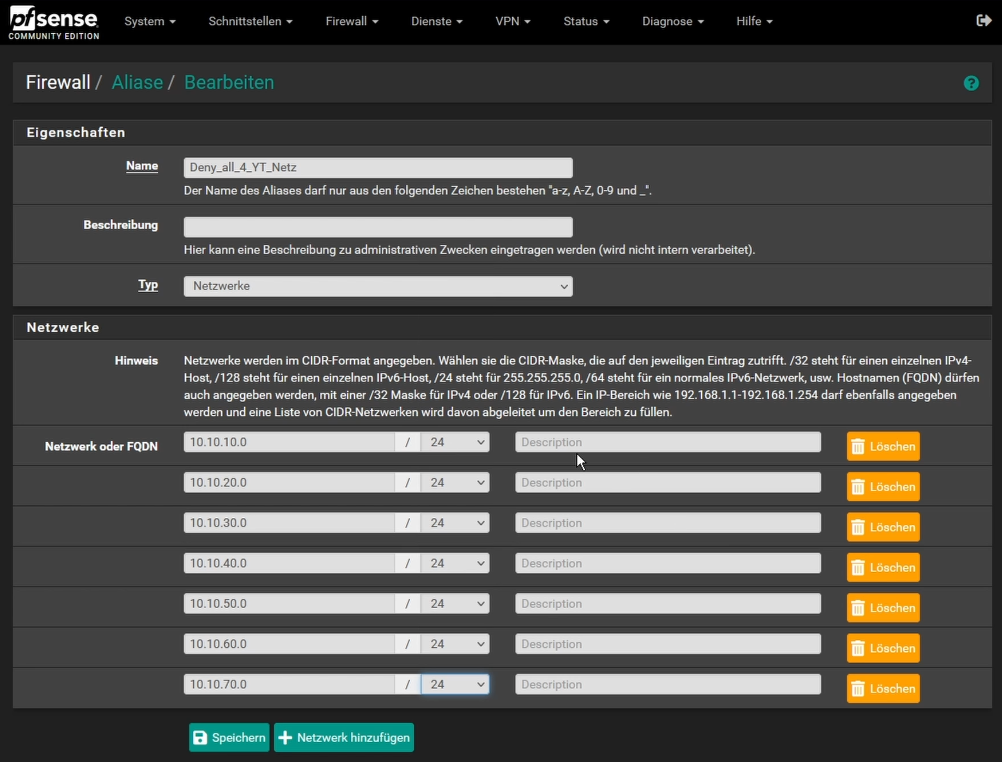Open CIDR mask dropdown for 10.10.60.0

click(455, 644)
